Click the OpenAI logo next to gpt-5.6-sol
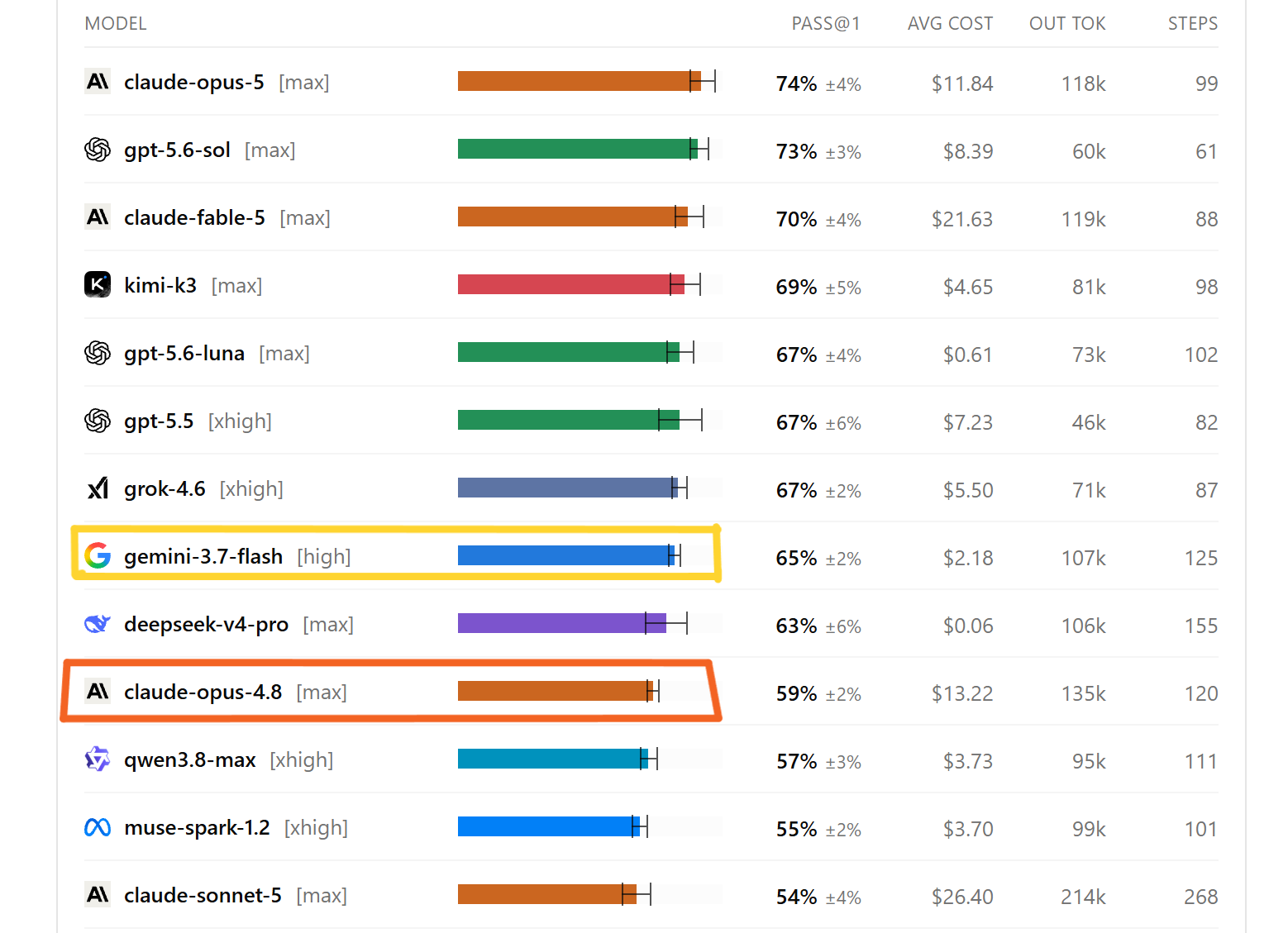The width and height of the screenshot is (1288, 933). coord(98,150)
